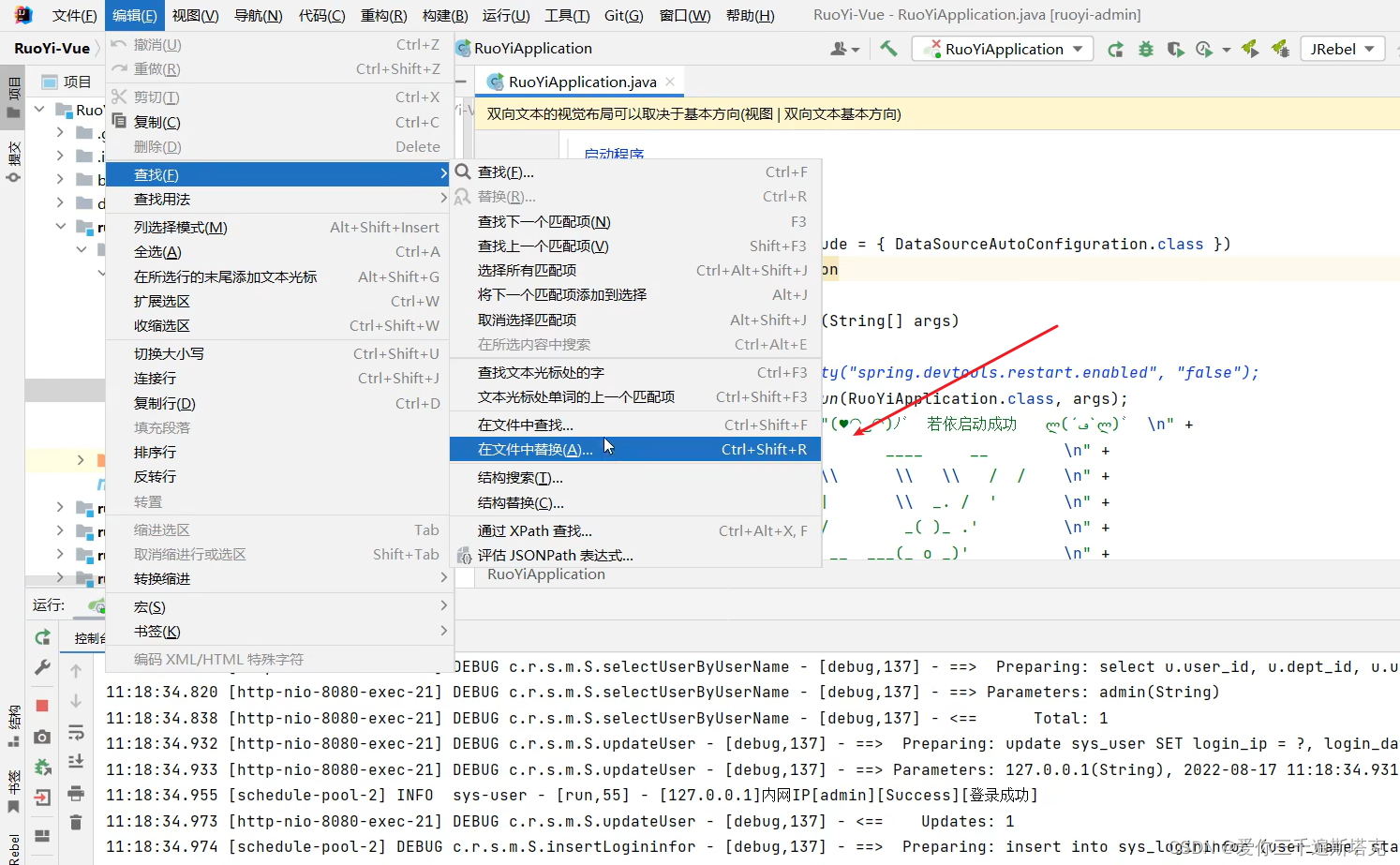Choose 结构搜索(T)... entry
Image resolution: width=1400 pixels, height=865 pixels.
tap(635, 478)
